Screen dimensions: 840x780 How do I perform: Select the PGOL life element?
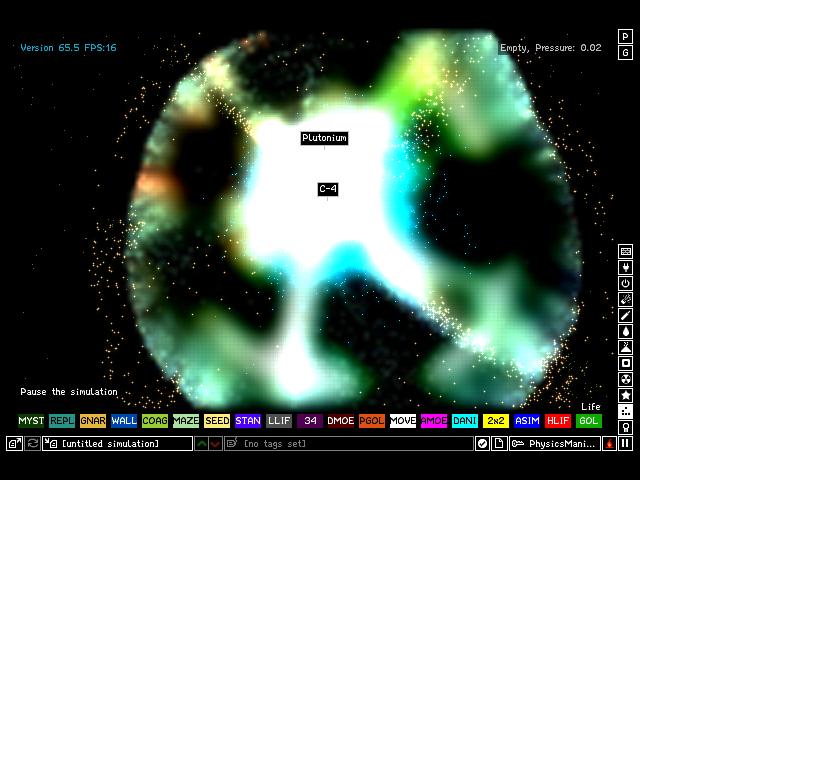coord(372,421)
